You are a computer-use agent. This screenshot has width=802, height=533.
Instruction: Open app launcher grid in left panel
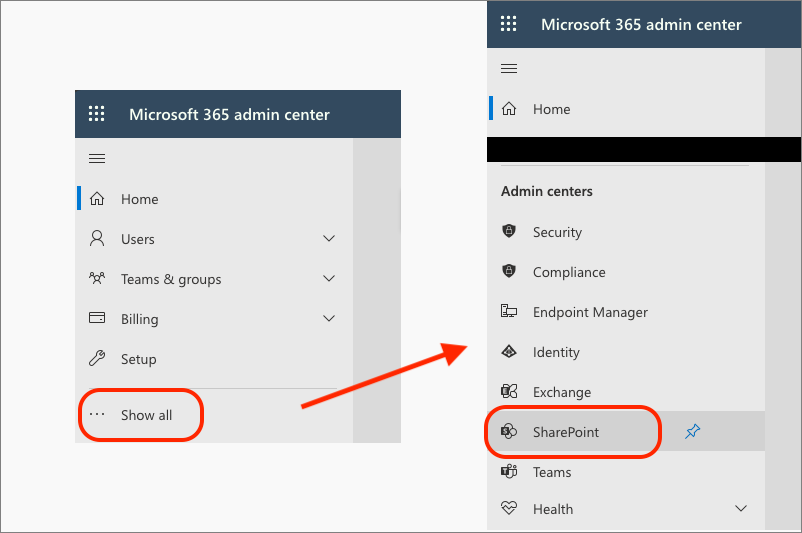96,114
